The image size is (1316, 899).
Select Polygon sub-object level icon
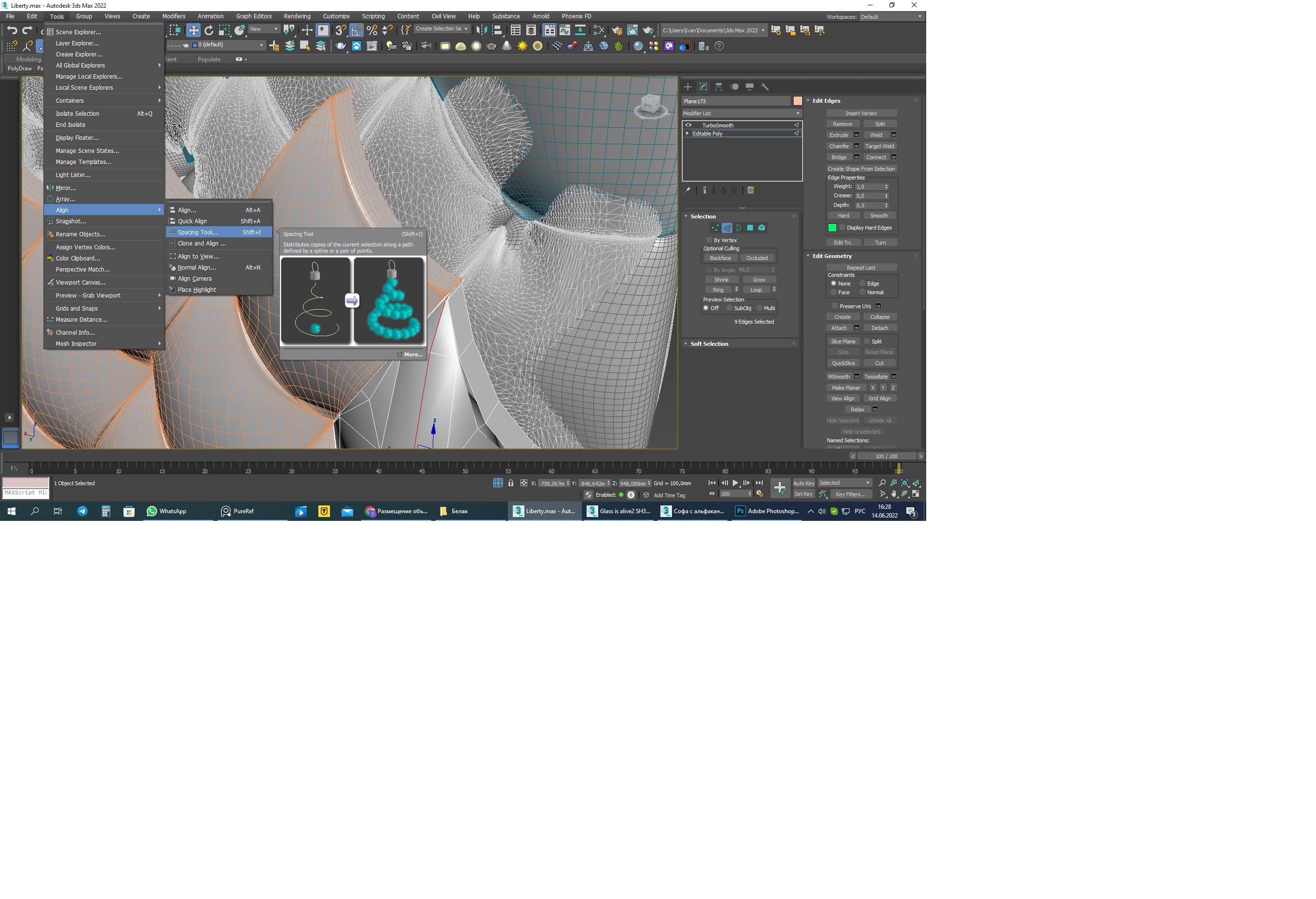[x=750, y=228]
